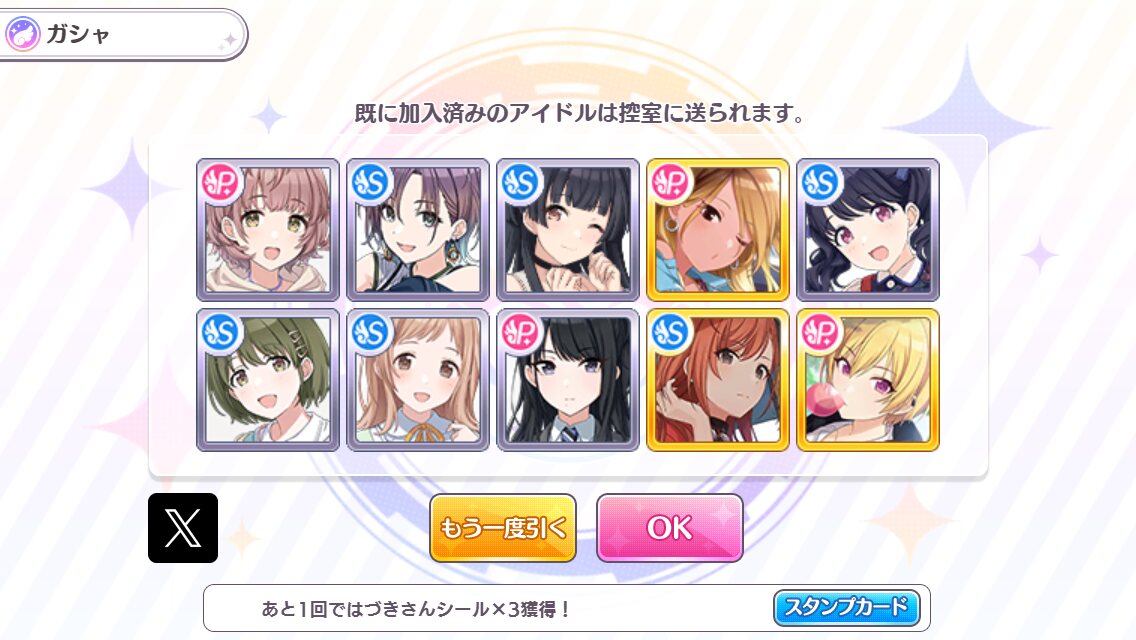Select the purple-haired idol with earrings card
Image resolution: width=1136 pixels, height=640 pixels.
click(418, 230)
